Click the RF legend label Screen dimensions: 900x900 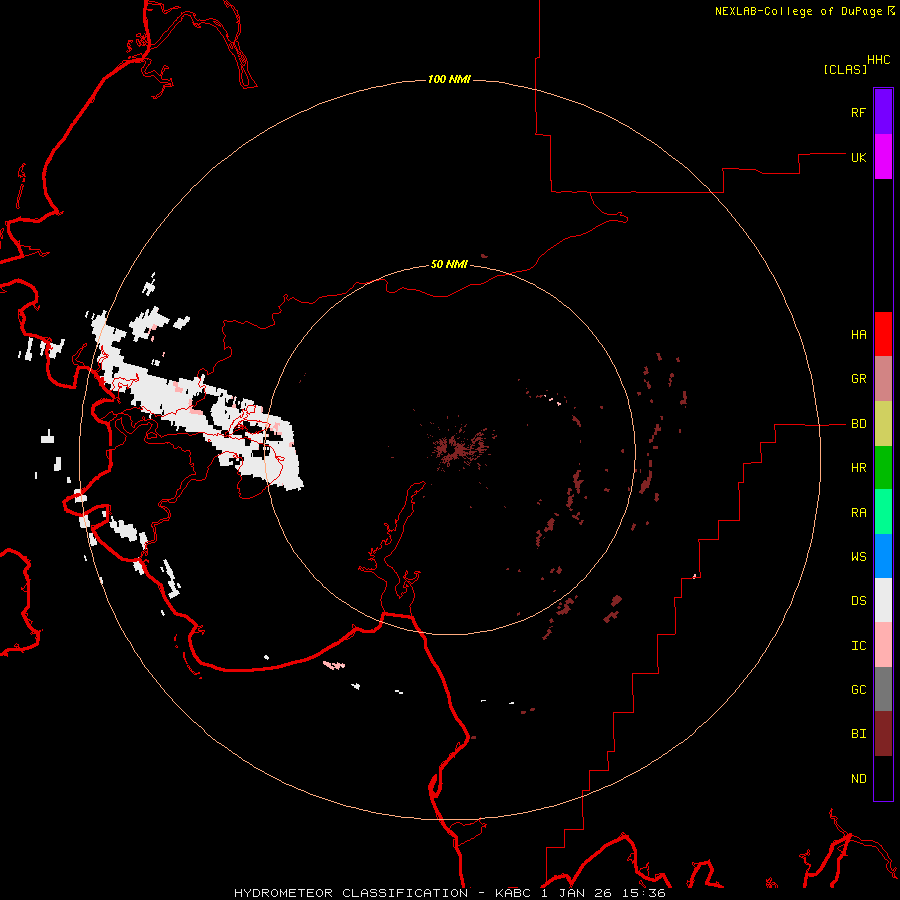tap(858, 112)
